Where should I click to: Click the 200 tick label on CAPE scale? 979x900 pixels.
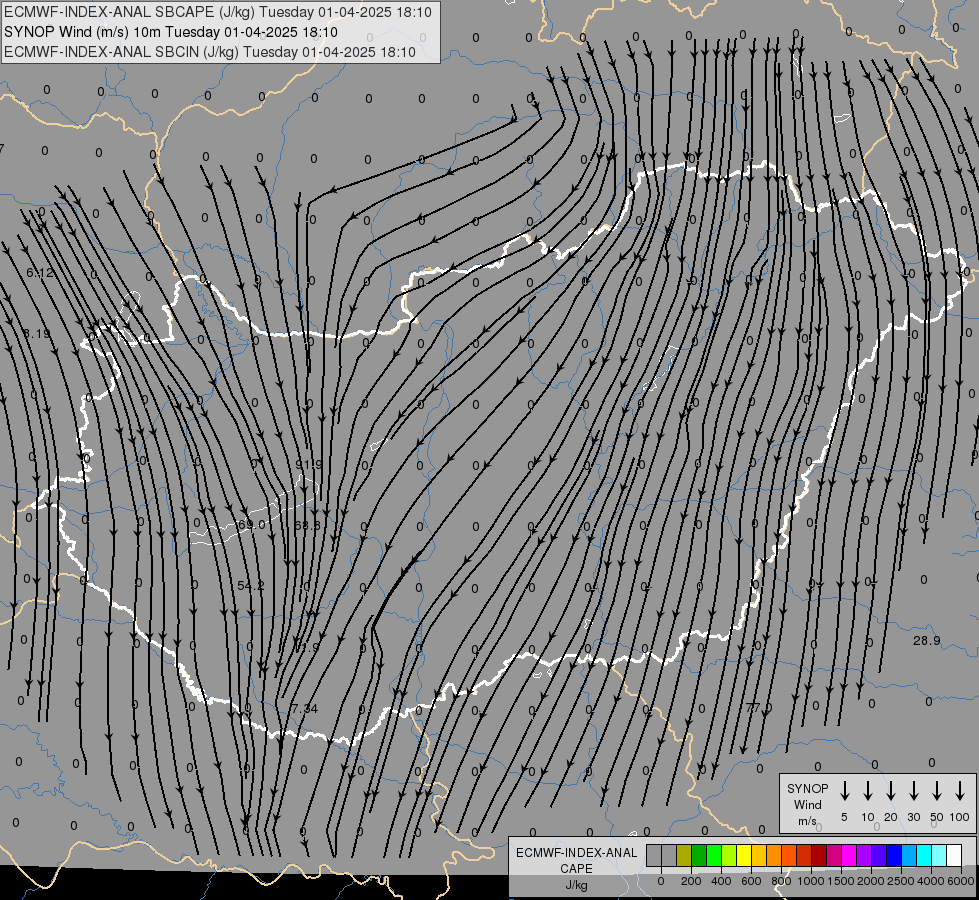tap(691, 881)
